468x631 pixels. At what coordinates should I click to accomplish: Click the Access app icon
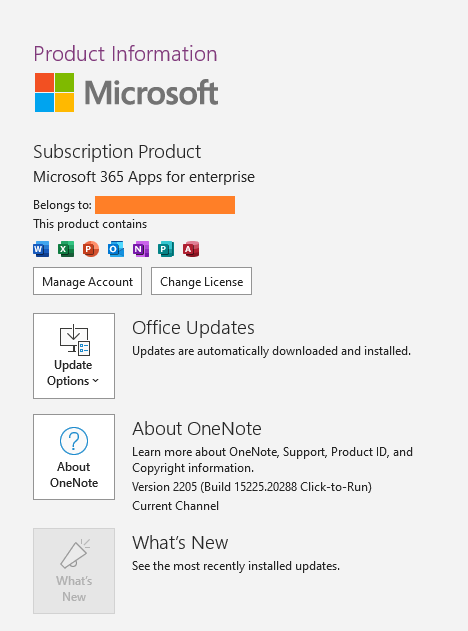[x=191, y=249]
